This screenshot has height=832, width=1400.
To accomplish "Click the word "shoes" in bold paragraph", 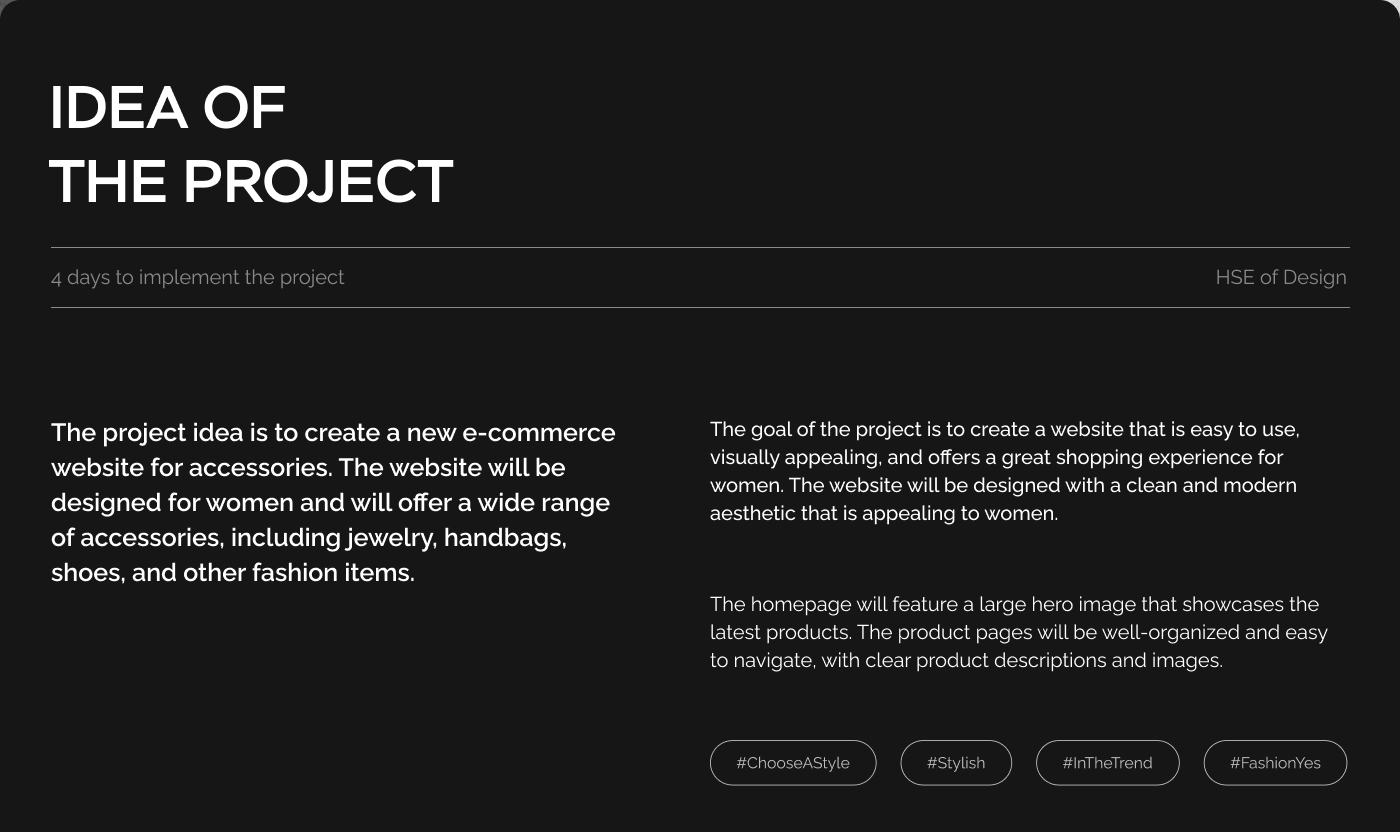I will click(x=85, y=573).
